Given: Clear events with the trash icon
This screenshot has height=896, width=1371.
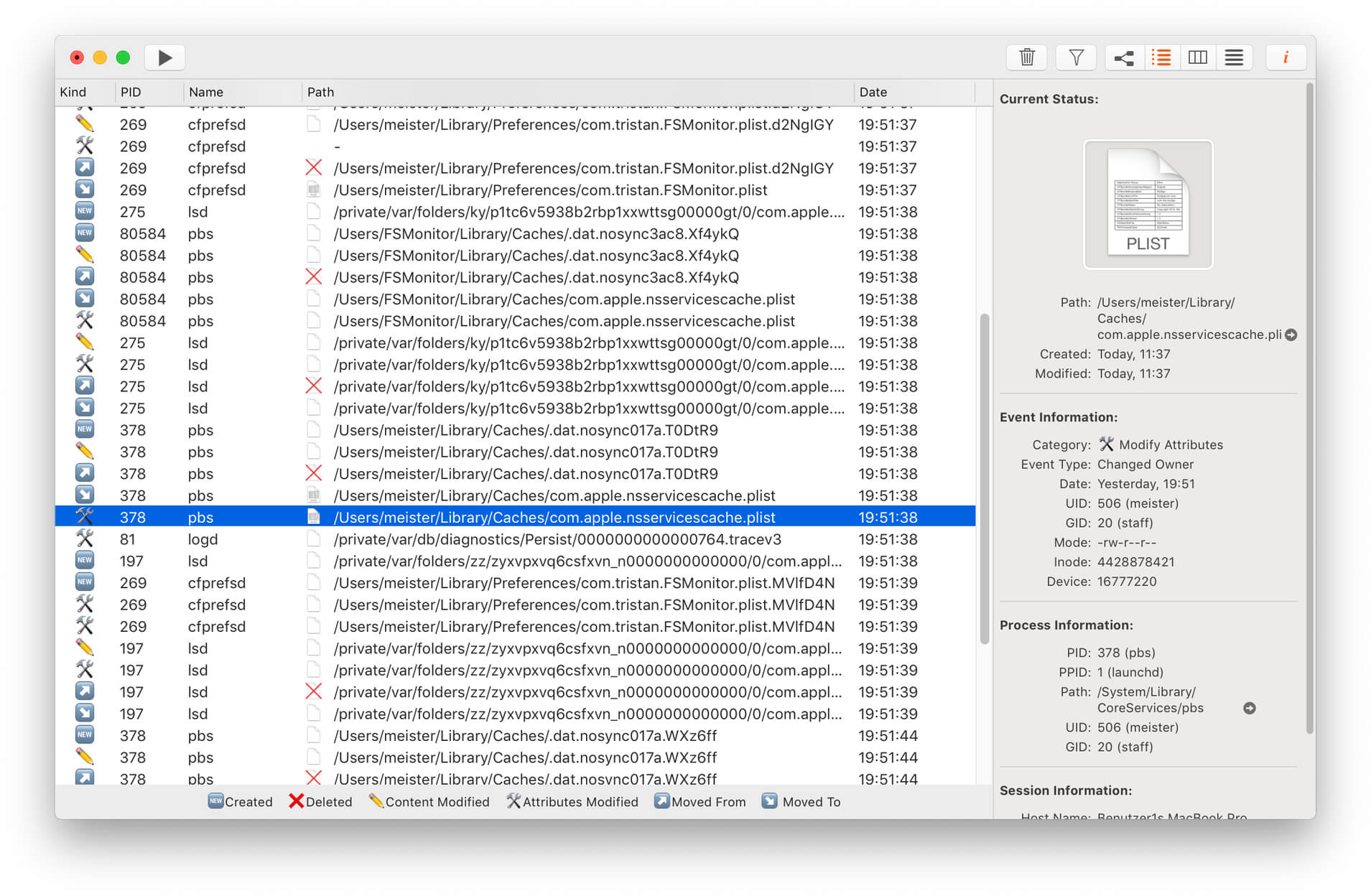Looking at the screenshot, I should pos(1026,57).
